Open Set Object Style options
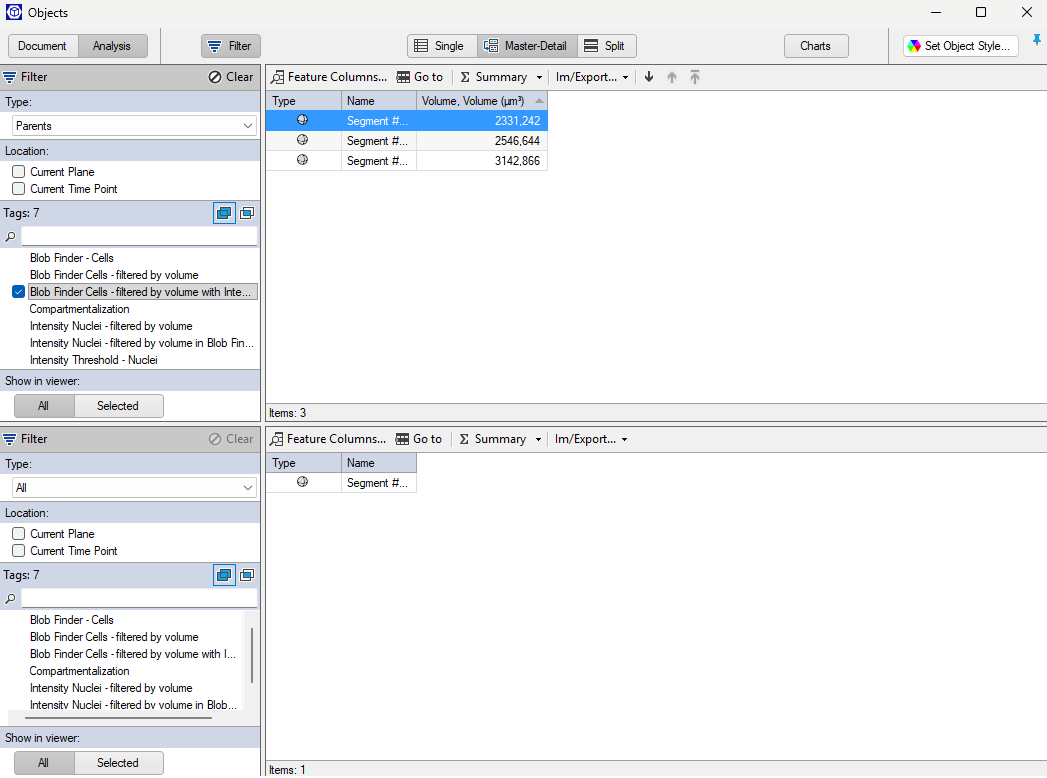Viewport: 1047px width, 778px height. 959,45
